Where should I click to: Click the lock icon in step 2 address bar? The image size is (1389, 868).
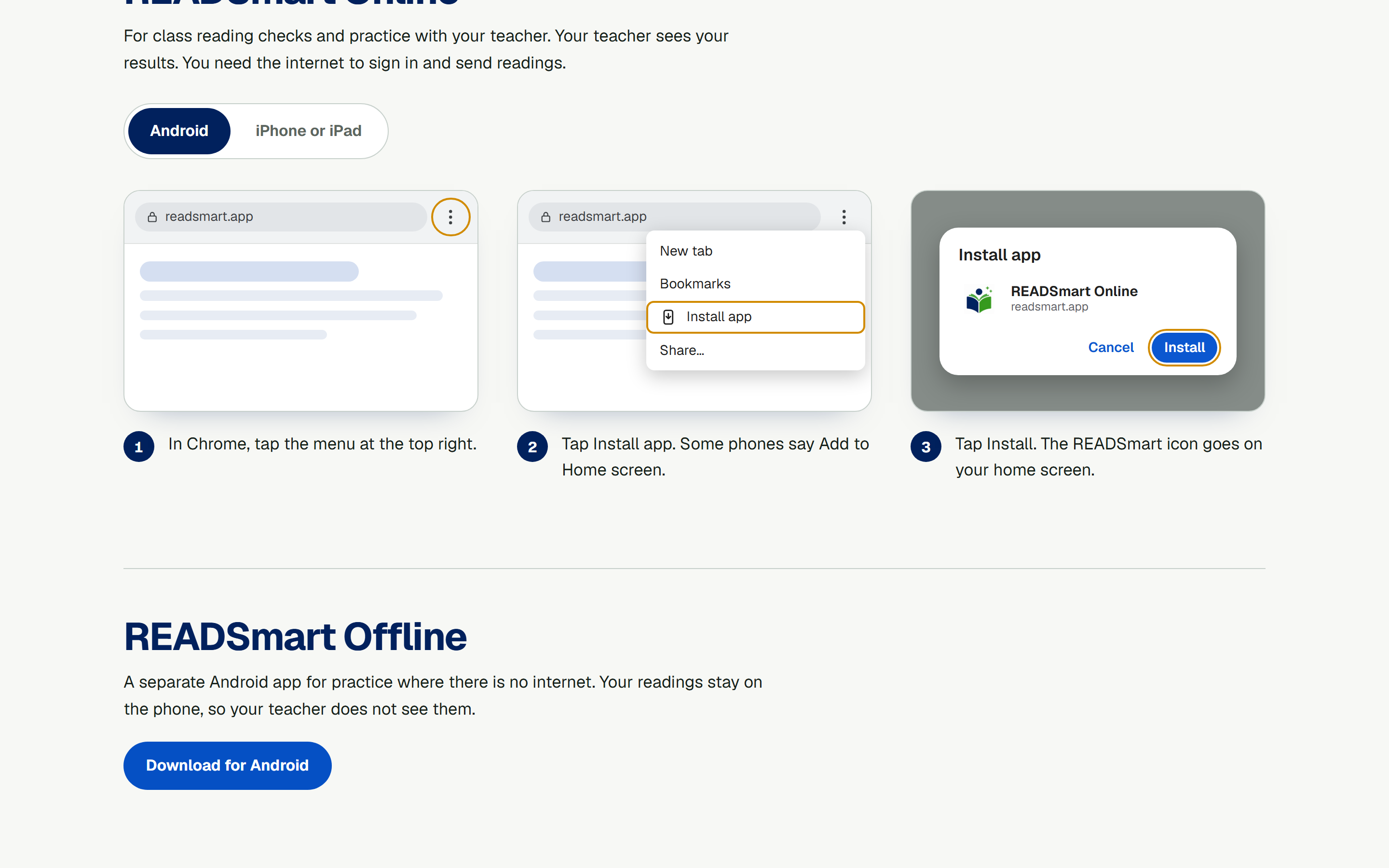point(546,217)
